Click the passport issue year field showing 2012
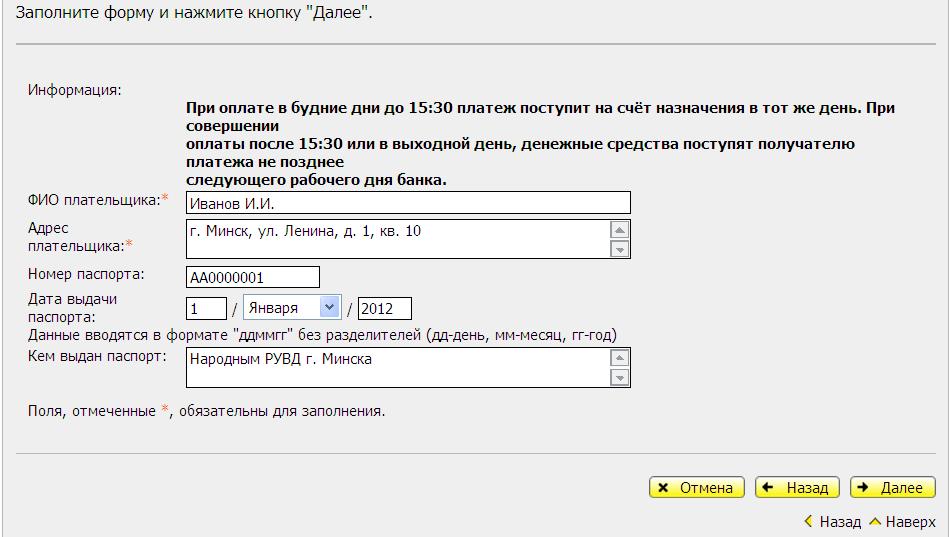 (384, 308)
